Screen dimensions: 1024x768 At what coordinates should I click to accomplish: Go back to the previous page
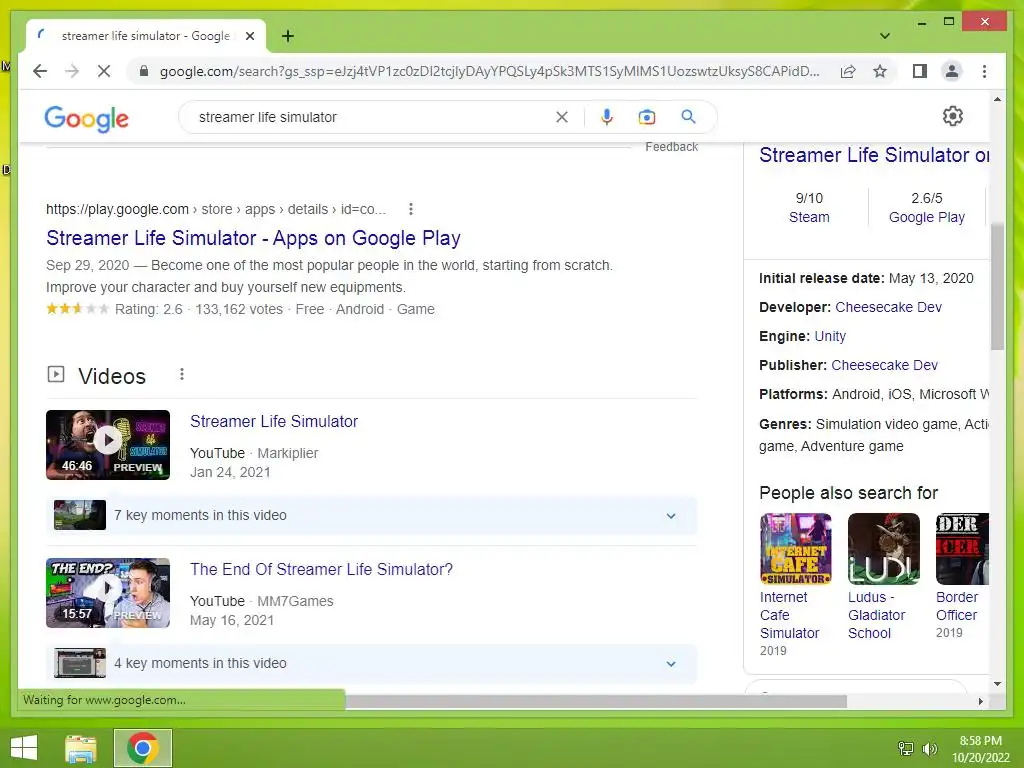click(x=40, y=71)
